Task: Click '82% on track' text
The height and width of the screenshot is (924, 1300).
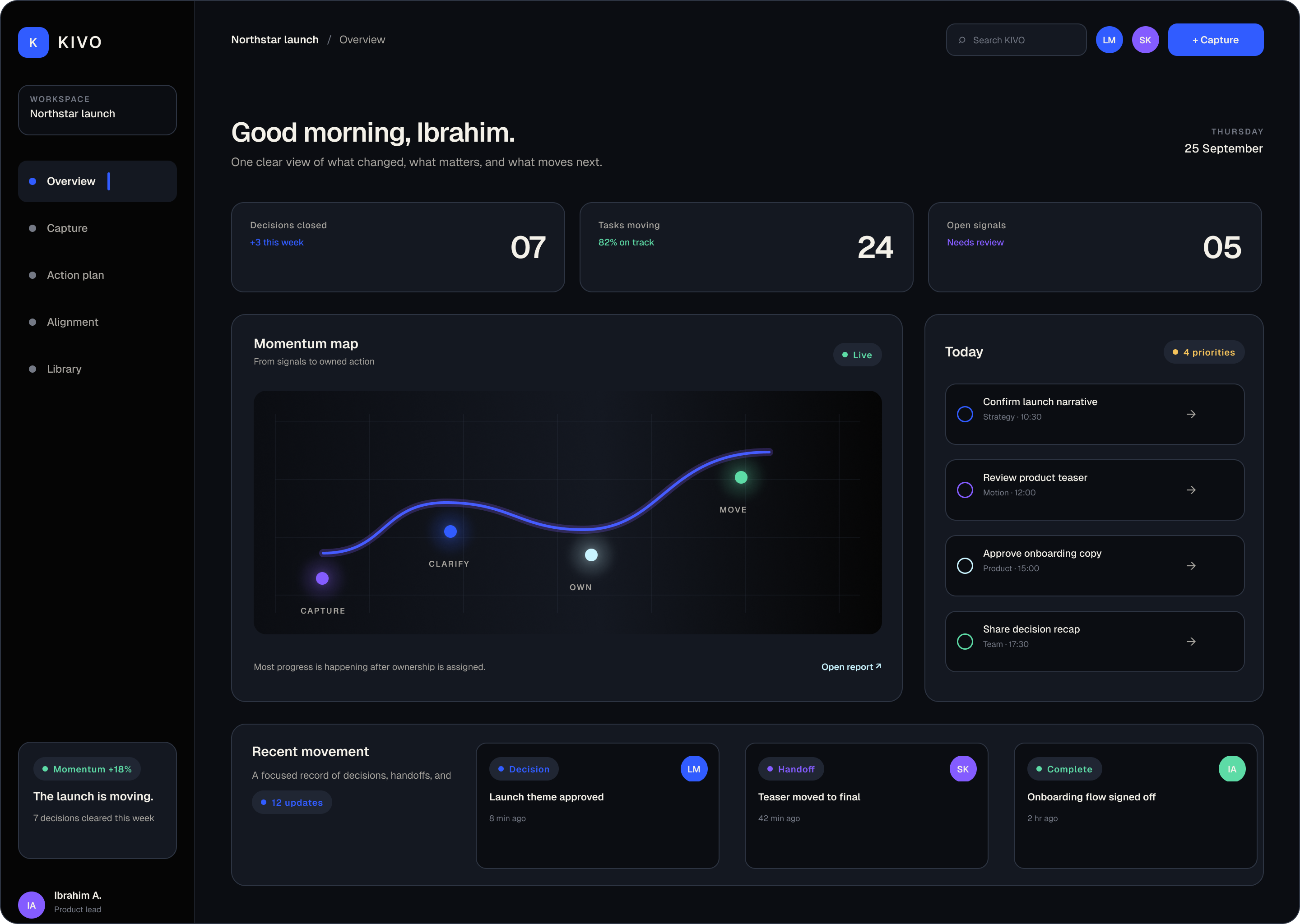Action: click(626, 242)
